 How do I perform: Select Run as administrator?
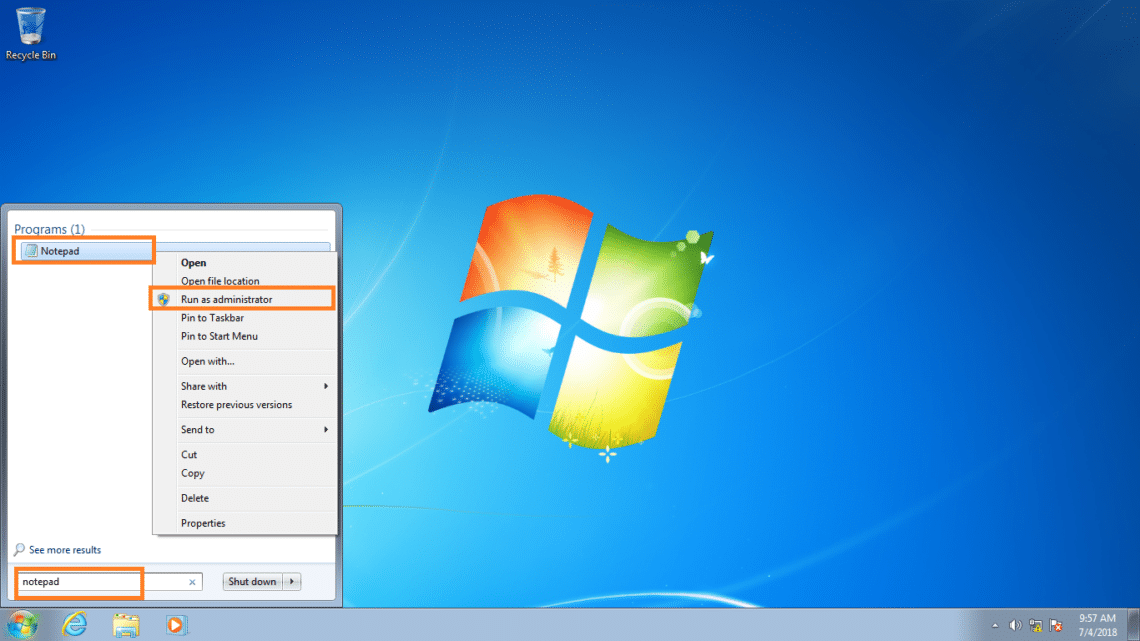226,299
